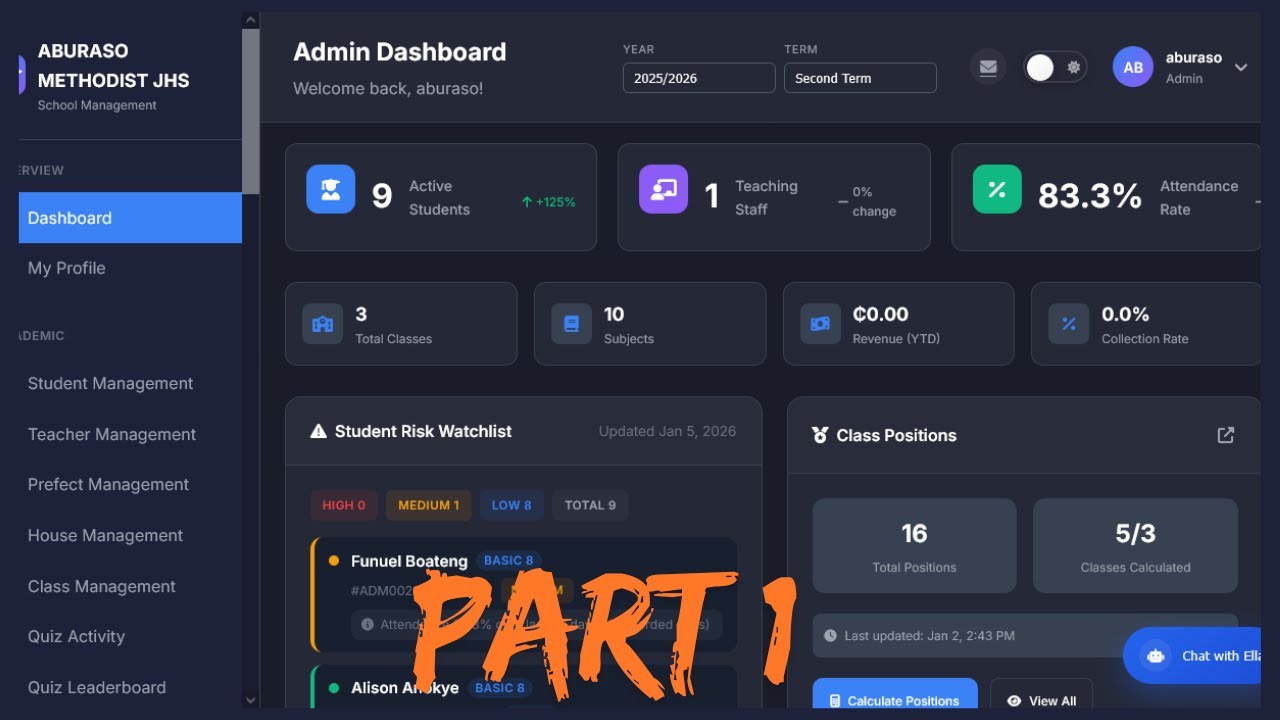Open Student Management in the sidebar
The width and height of the screenshot is (1280, 720).
(110, 383)
